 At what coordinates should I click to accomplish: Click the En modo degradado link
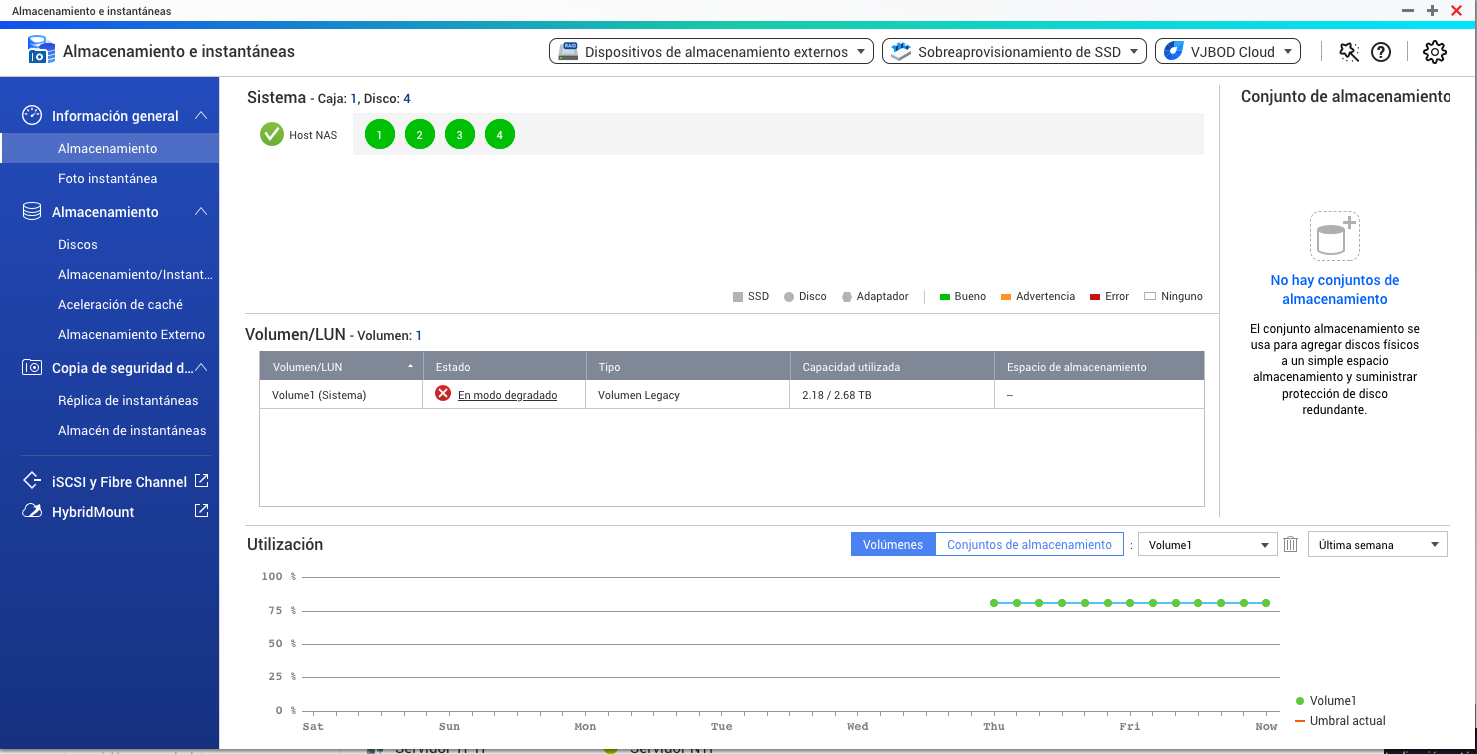tap(507, 395)
